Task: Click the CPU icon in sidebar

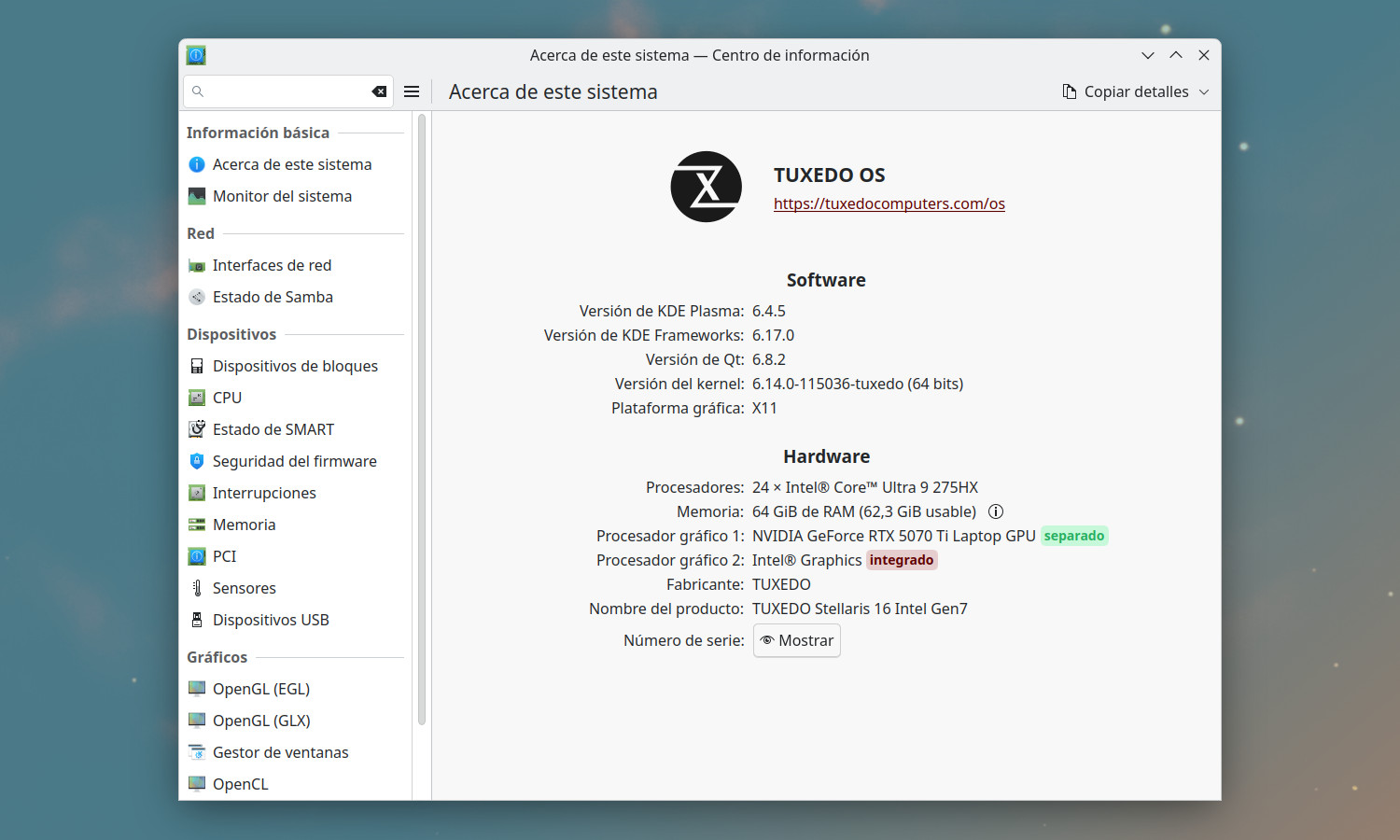Action: [x=197, y=398]
